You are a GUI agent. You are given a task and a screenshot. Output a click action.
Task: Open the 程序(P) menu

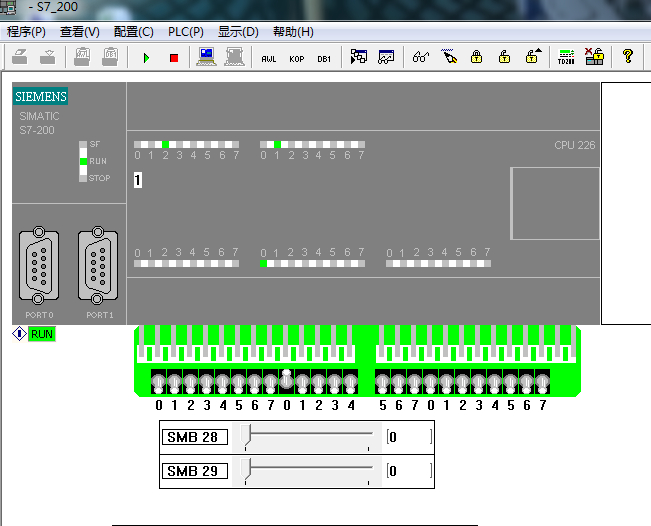click(x=26, y=32)
